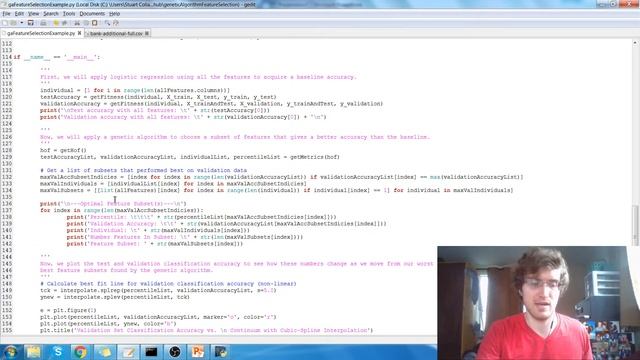Click the Print toolbar icon
Screen dimensions: 640x360
coord(43,23)
